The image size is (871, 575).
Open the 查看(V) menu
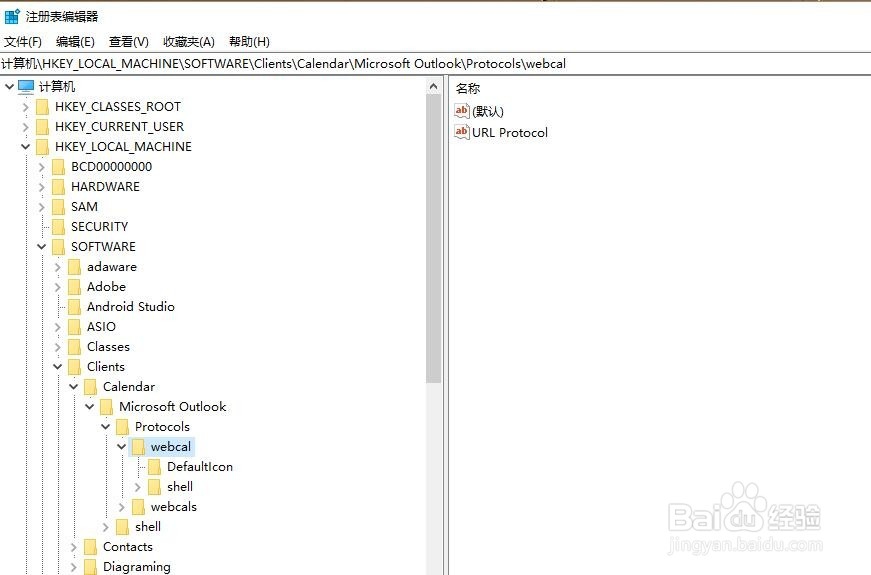[129, 42]
